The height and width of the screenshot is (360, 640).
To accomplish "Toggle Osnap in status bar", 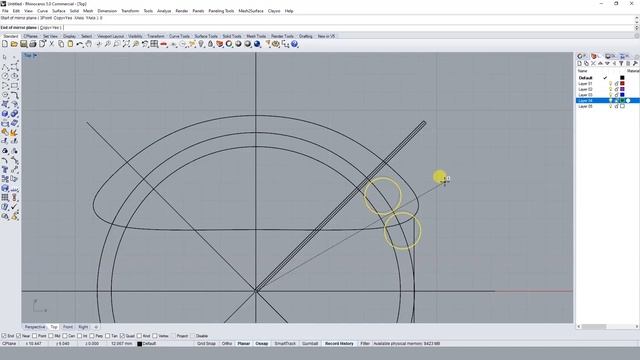I will 262,344.
